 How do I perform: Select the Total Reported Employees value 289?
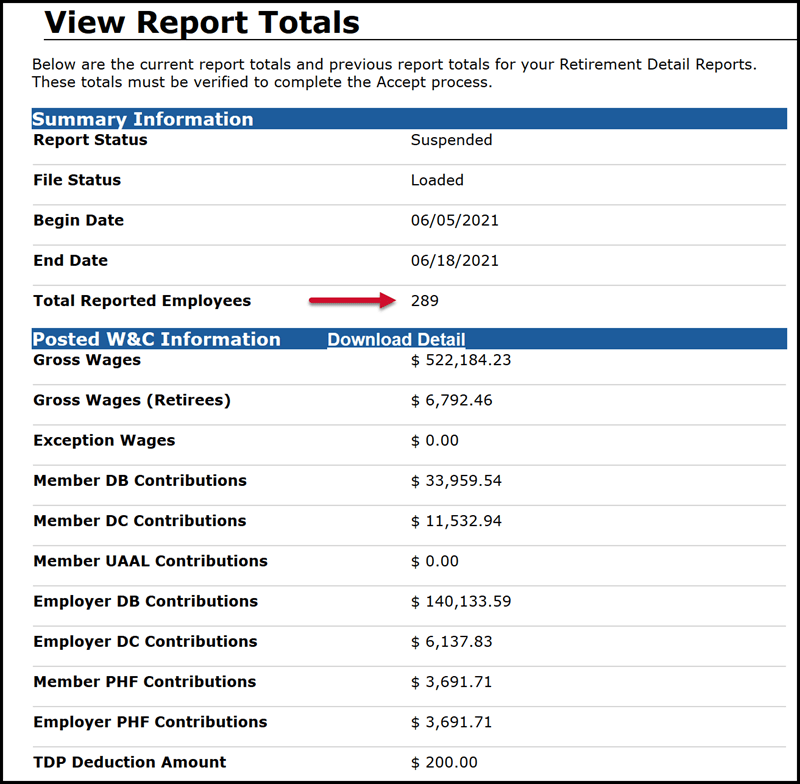tap(424, 300)
